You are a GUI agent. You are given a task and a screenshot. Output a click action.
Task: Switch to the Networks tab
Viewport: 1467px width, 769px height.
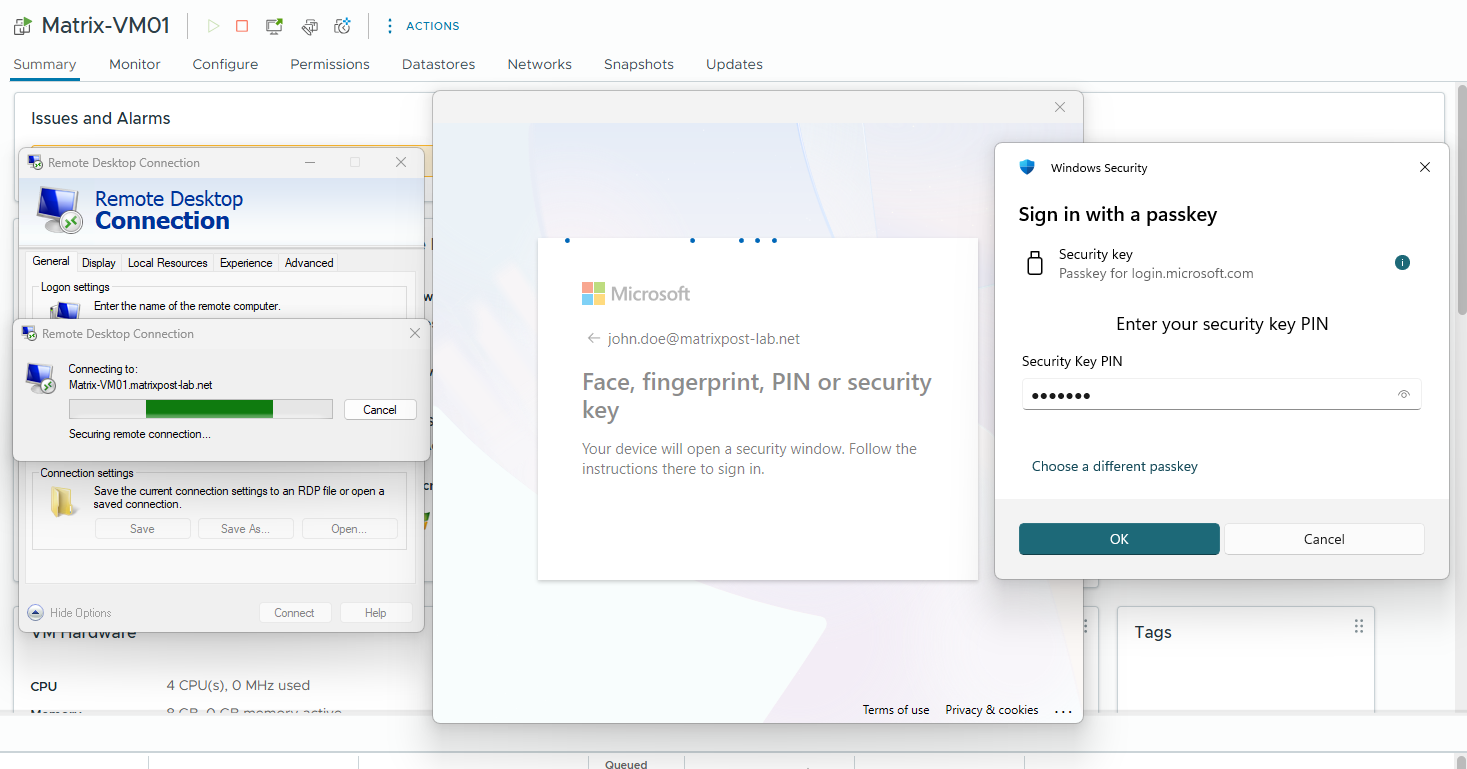click(540, 64)
